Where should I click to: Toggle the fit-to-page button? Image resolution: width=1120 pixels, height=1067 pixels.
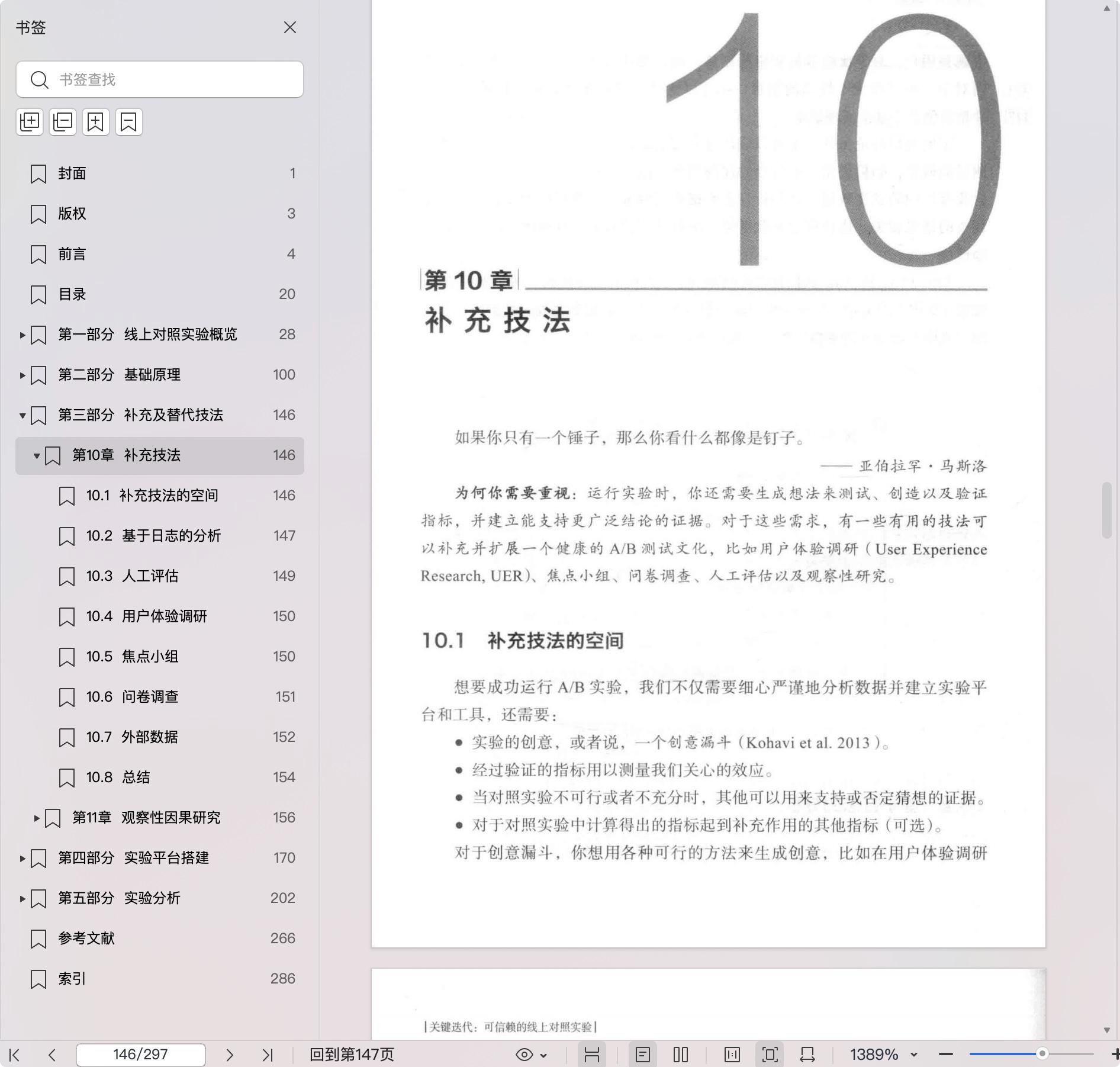pos(770,1055)
